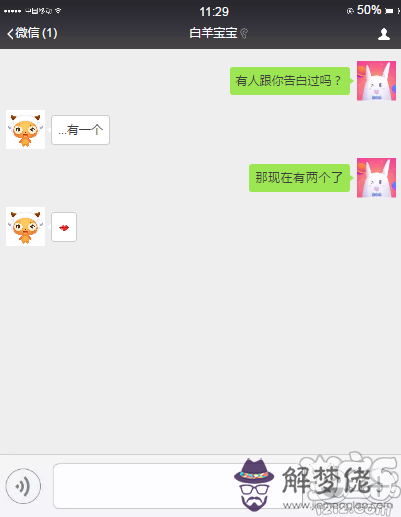Open the rabbit avatar beside 有人跟你告白过吗？
This screenshot has height=517, width=401.
click(x=376, y=81)
